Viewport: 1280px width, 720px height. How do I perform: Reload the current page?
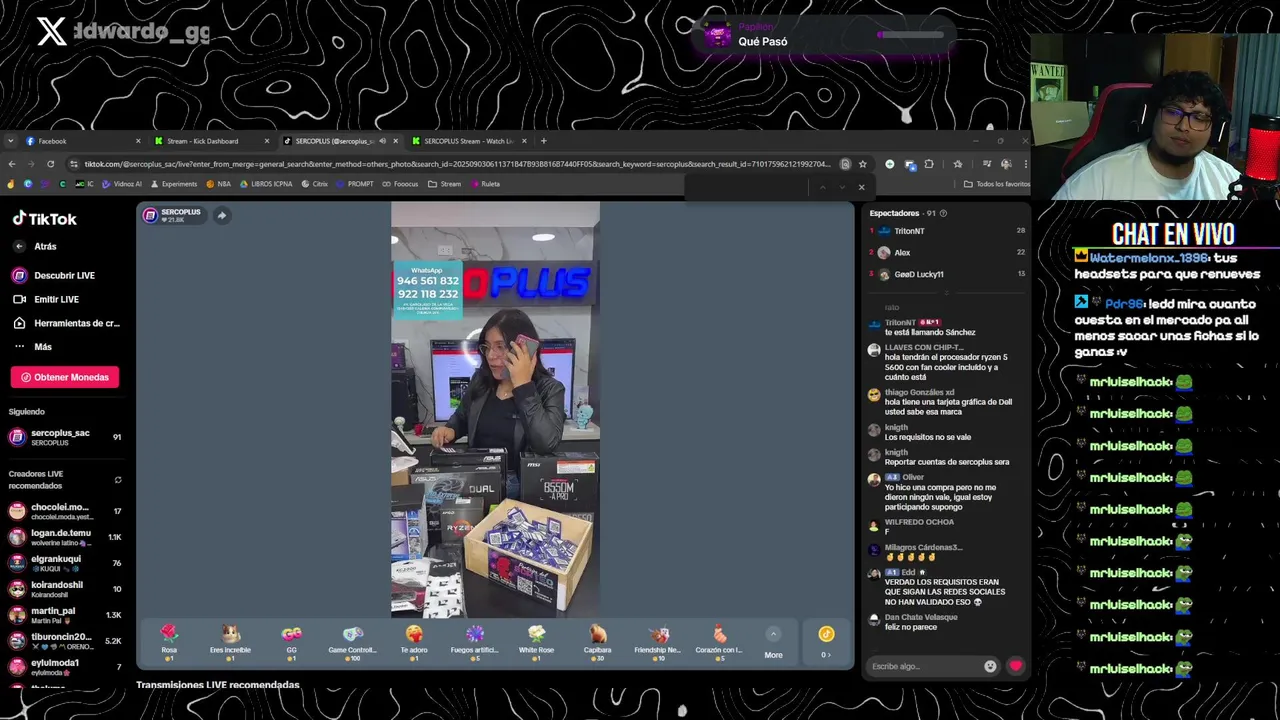pos(50,164)
